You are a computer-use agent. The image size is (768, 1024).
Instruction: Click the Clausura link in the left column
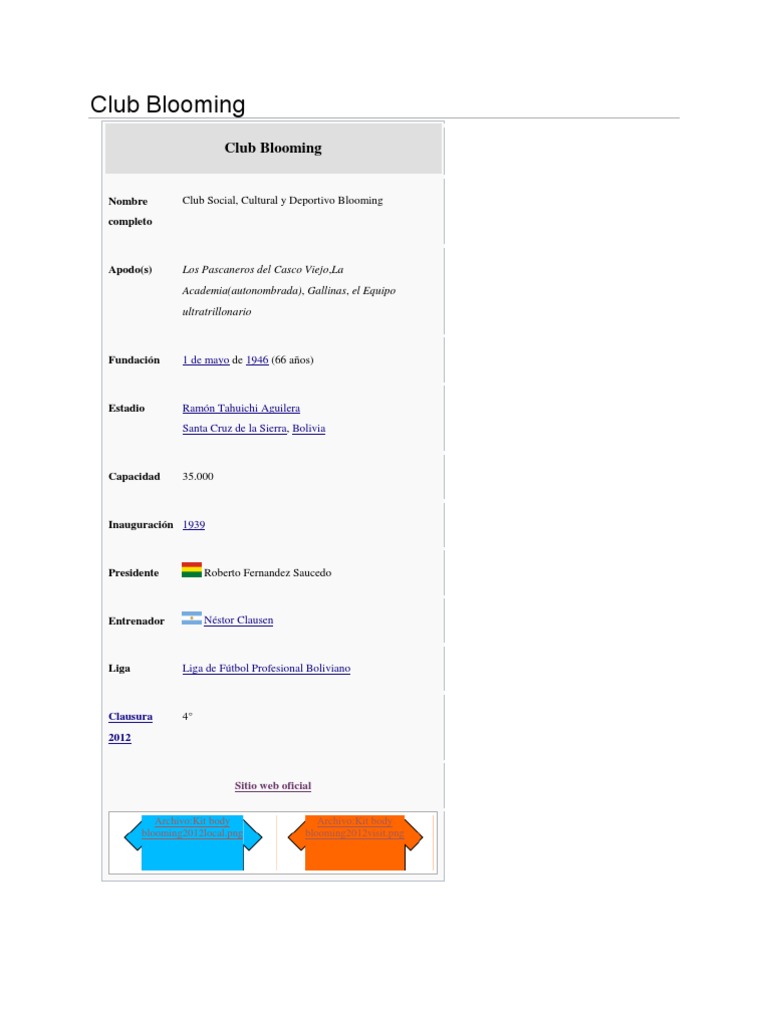point(130,716)
